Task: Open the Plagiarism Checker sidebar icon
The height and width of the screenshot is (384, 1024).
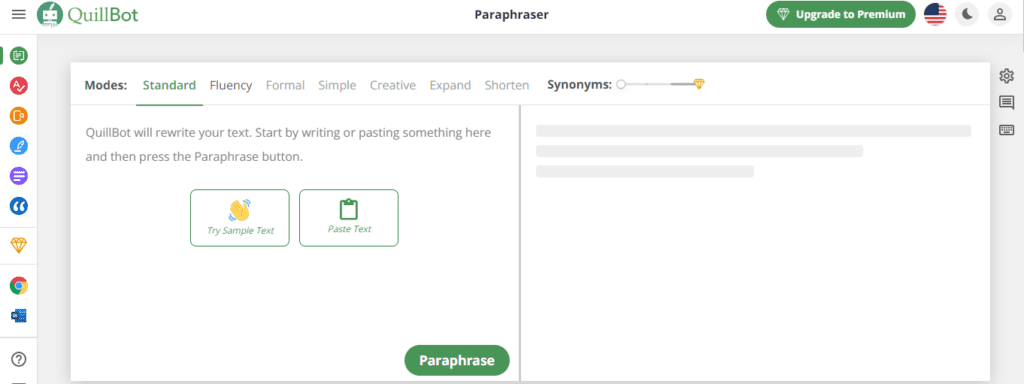Action: tap(19, 116)
